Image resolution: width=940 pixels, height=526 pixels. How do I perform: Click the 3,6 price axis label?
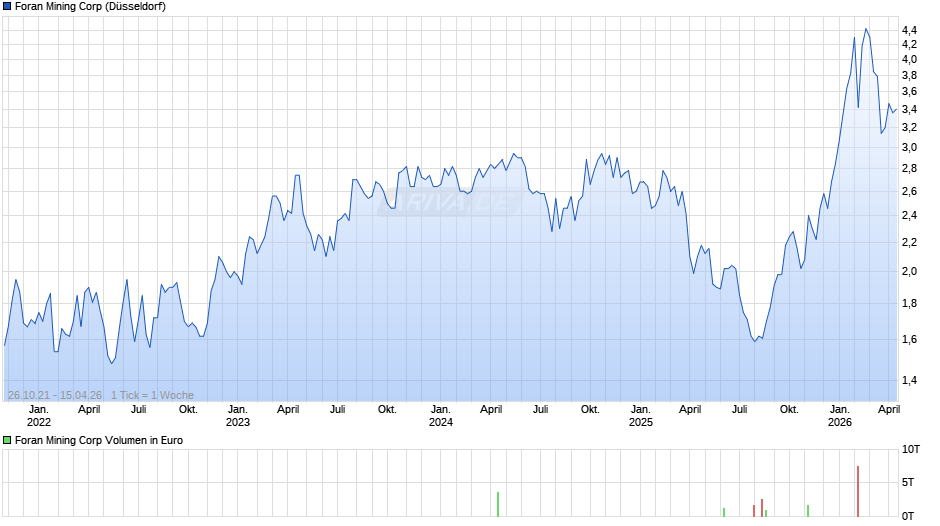pos(909,92)
